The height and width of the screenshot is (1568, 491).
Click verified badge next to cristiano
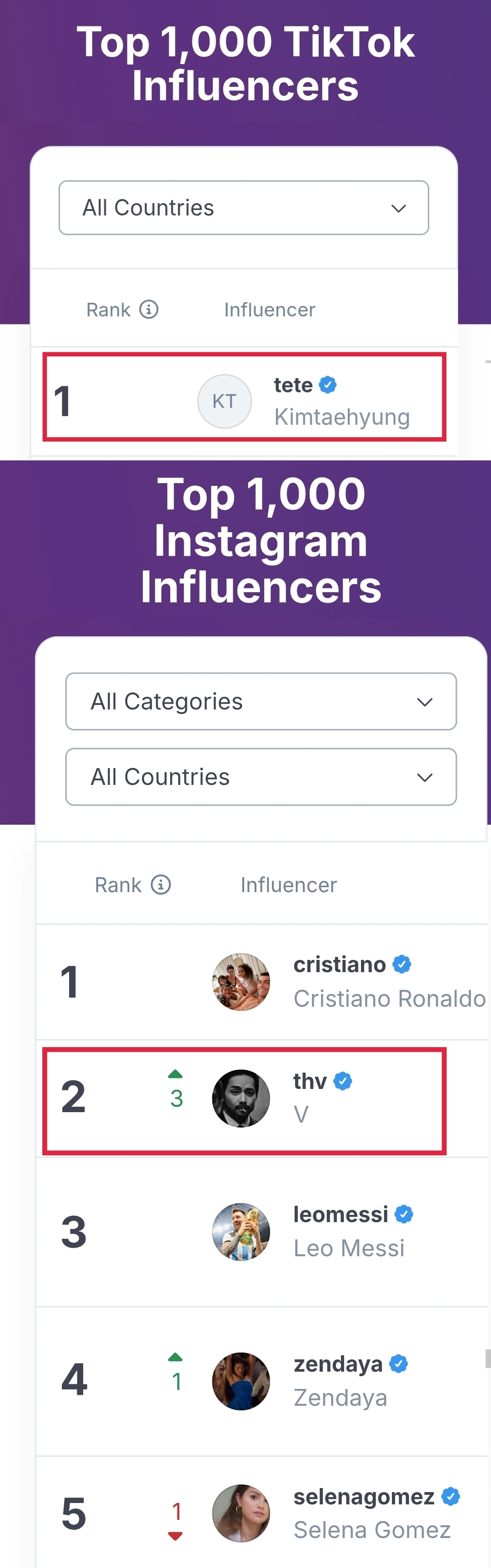pos(401,964)
